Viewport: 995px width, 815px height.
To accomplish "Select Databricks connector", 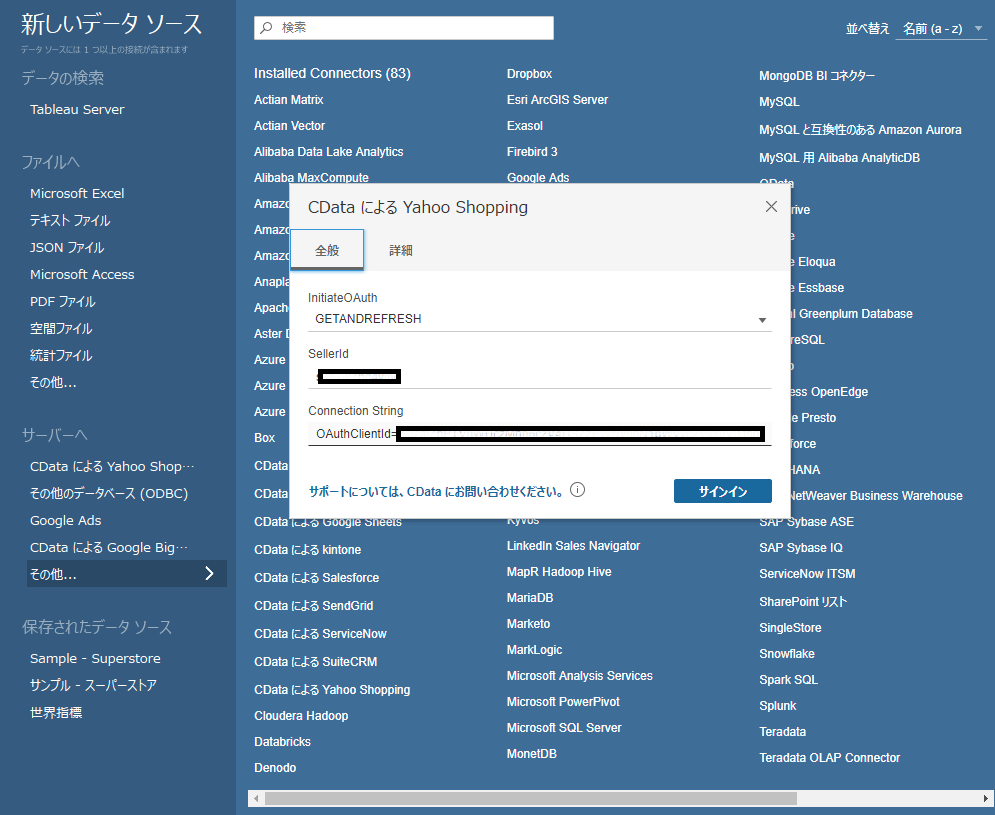I will coord(282,741).
